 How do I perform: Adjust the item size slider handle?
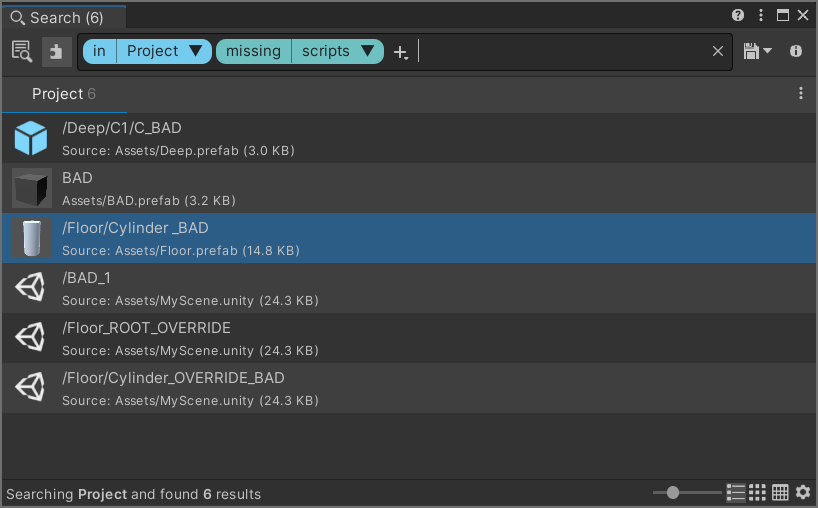tap(673, 492)
